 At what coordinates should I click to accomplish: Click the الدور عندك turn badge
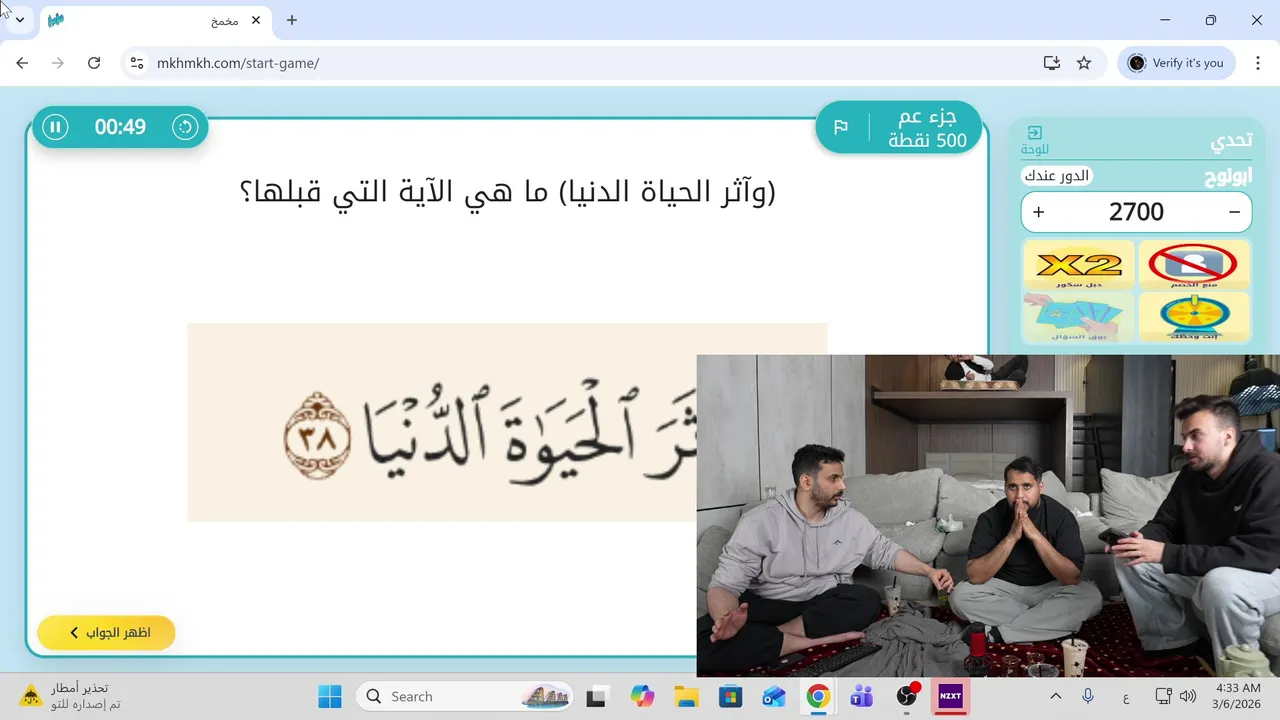point(1056,176)
